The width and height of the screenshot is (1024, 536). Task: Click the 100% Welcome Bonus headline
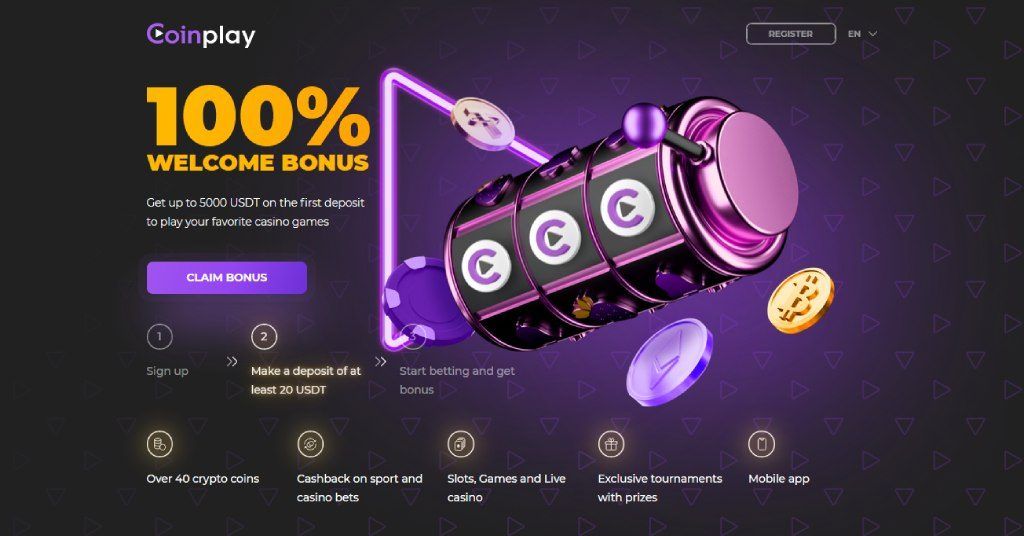point(259,129)
